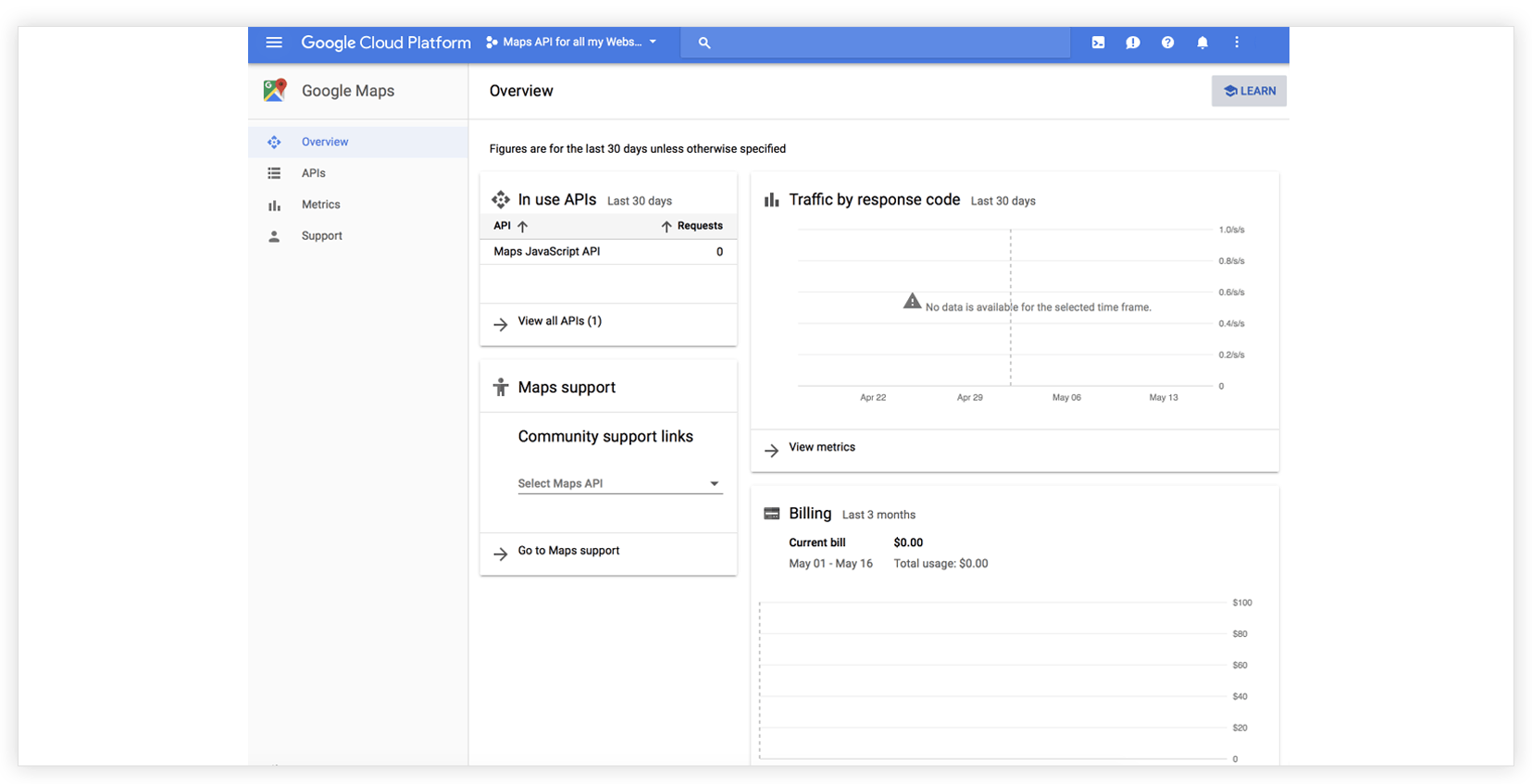Open the hamburger navigation menu
This screenshot has width=1532, height=784.
click(x=274, y=43)
